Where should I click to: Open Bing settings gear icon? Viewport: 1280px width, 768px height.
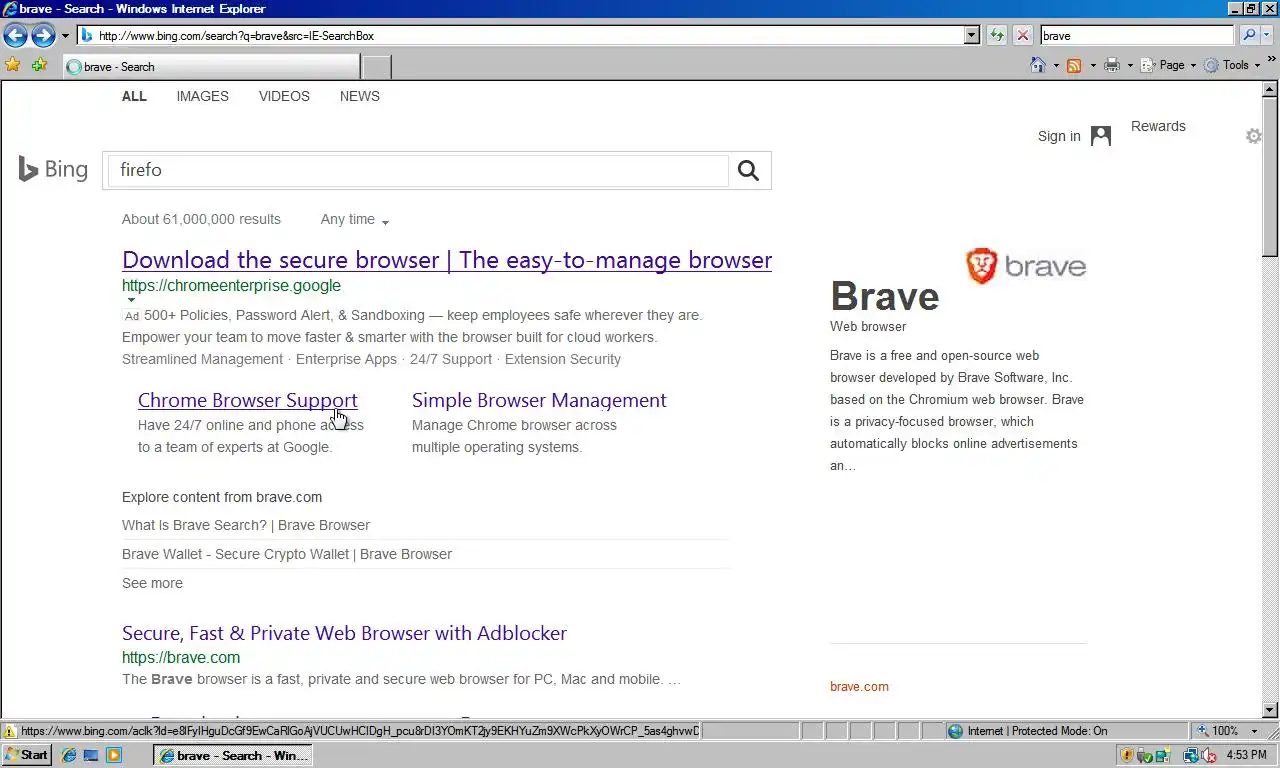[1253, 136]
